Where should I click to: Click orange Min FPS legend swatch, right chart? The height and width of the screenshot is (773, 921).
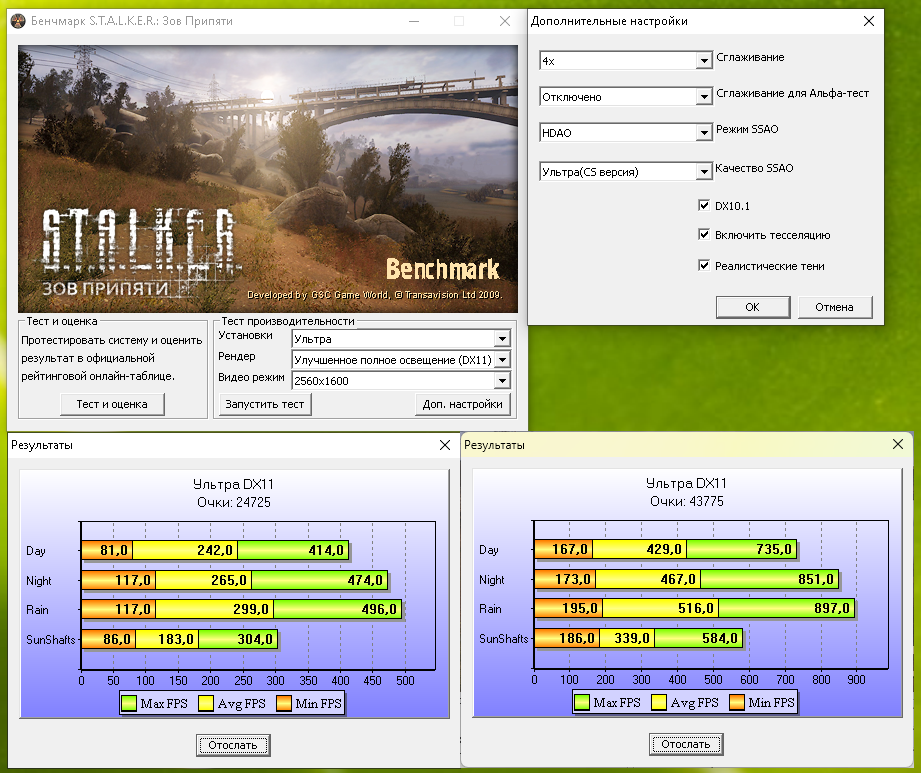tap(737, 703)
